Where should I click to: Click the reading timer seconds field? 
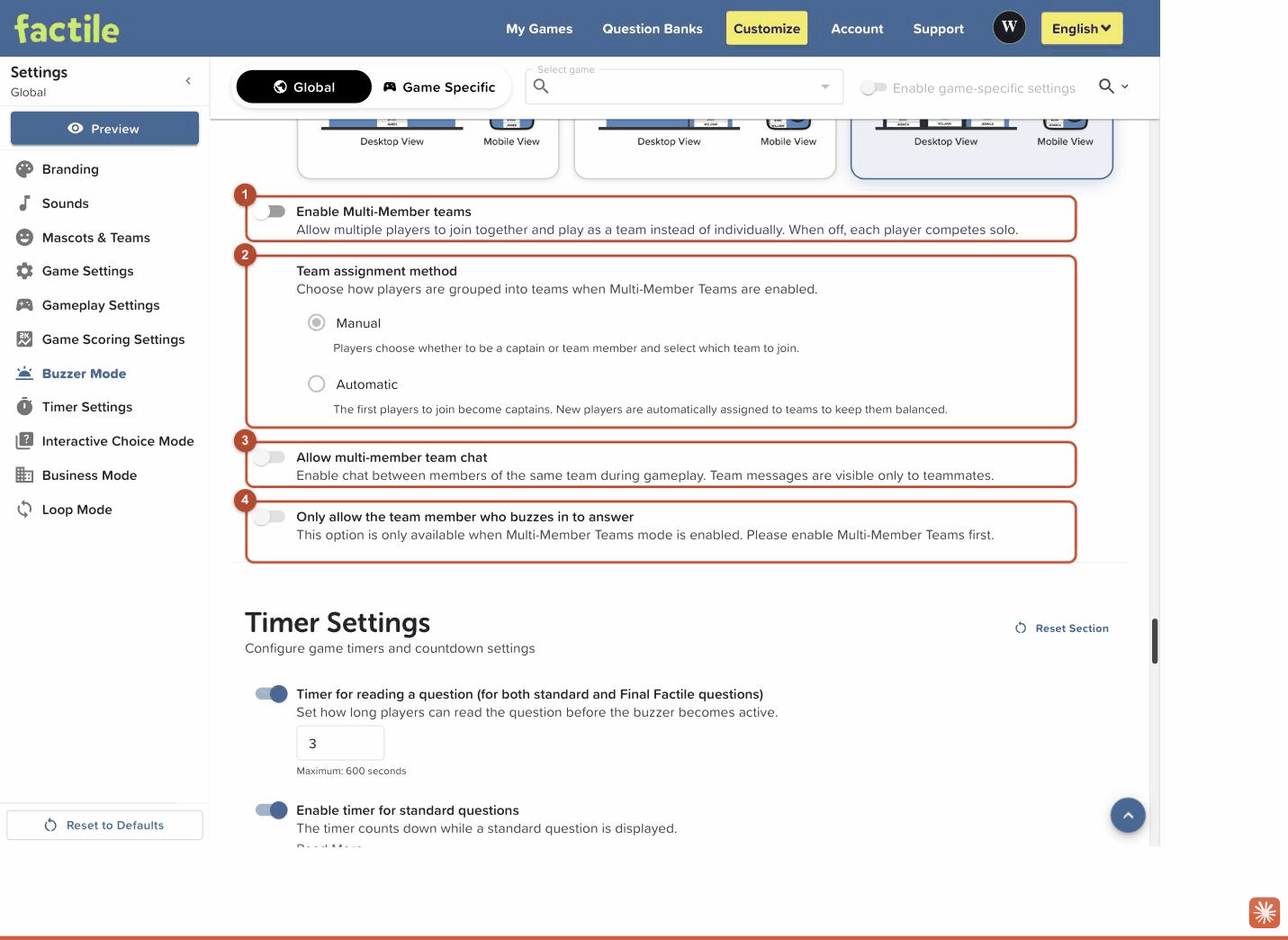pos(340,743)
